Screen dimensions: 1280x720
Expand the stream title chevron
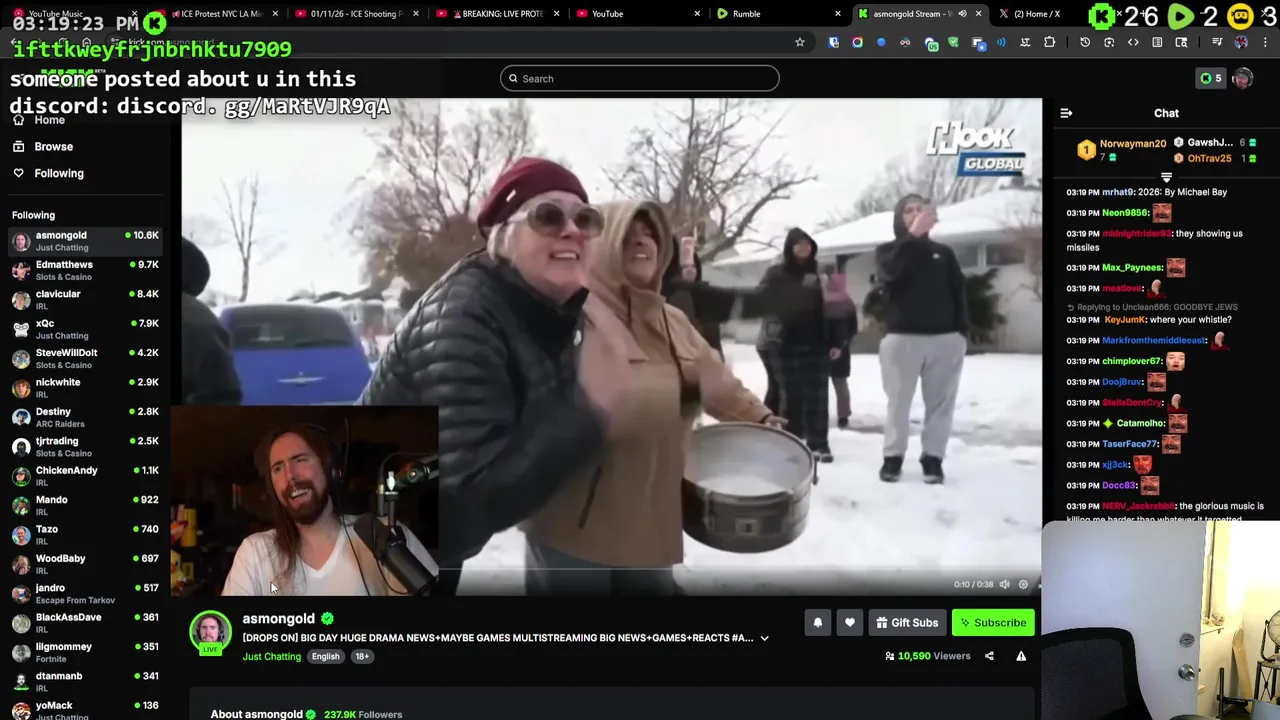click(764, 638)
